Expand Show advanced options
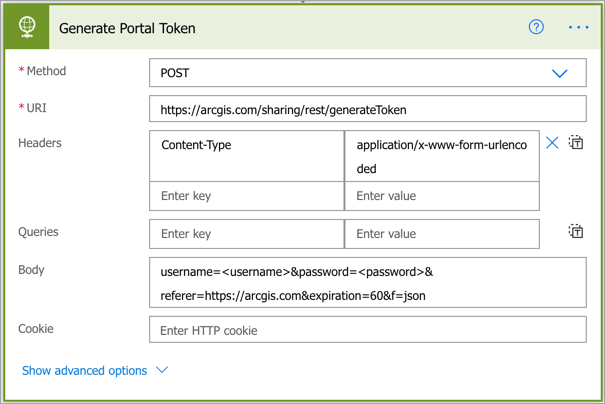Screen dimensions: 605x404 pos(84,370)
